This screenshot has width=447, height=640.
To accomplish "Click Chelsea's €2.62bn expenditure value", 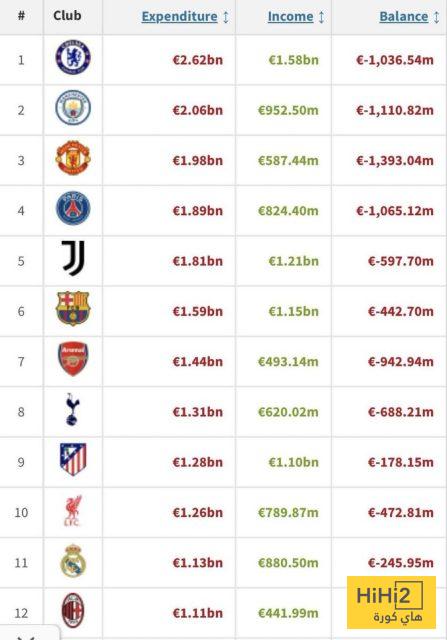I will tap(198, 60).
